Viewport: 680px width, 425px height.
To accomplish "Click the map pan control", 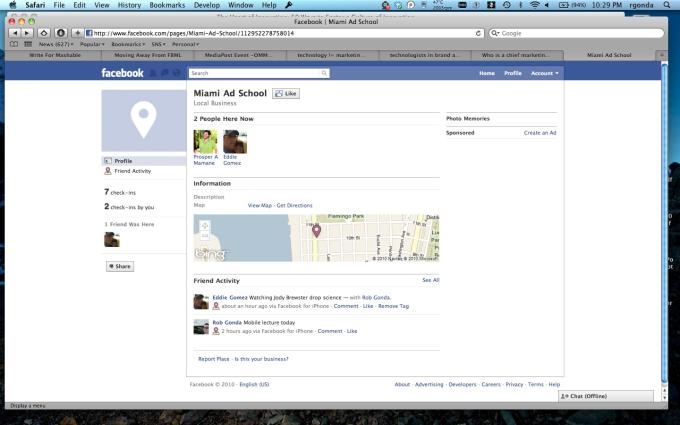I will pos(205,226).
